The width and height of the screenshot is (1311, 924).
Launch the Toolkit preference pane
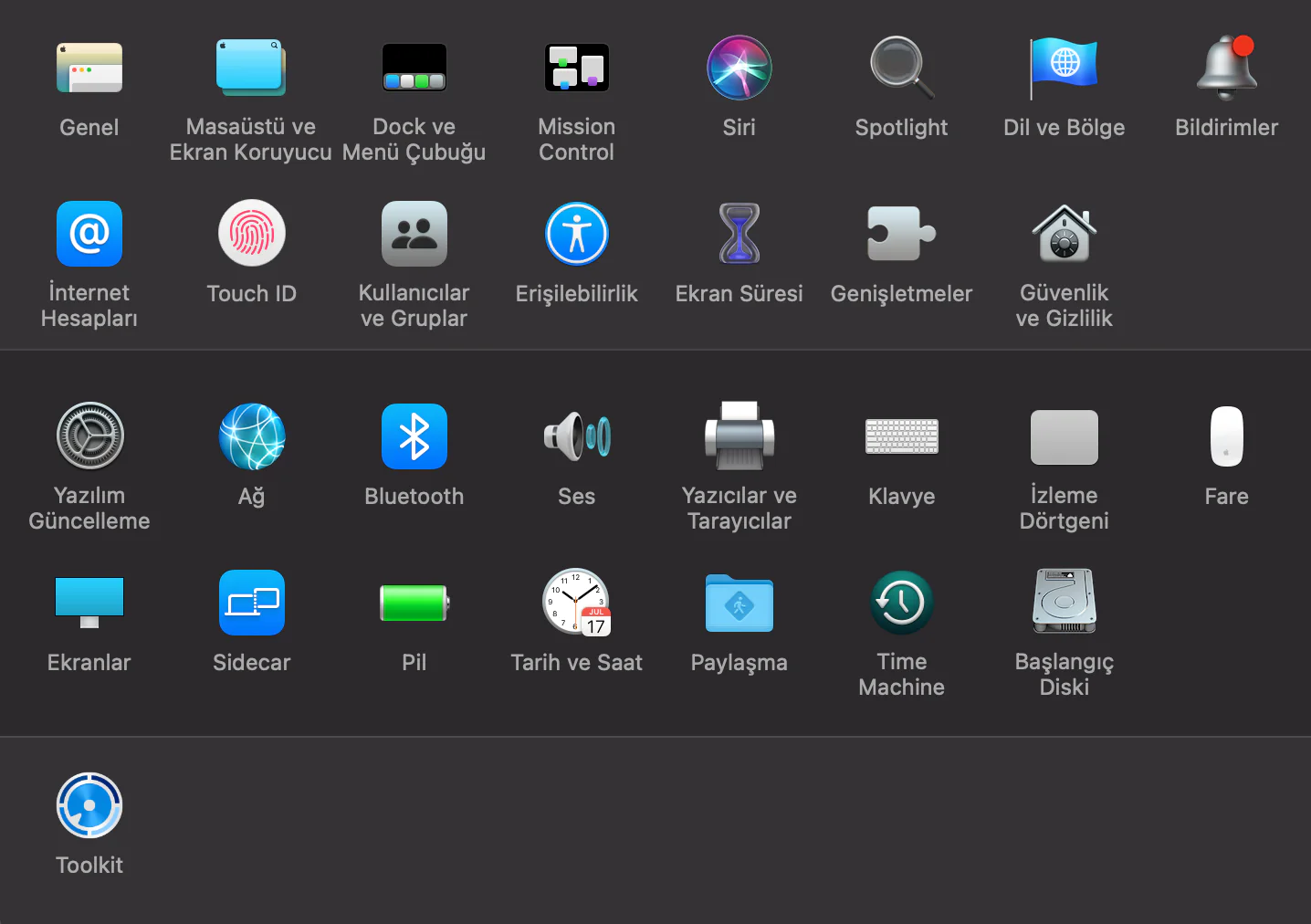coord(89,805)
